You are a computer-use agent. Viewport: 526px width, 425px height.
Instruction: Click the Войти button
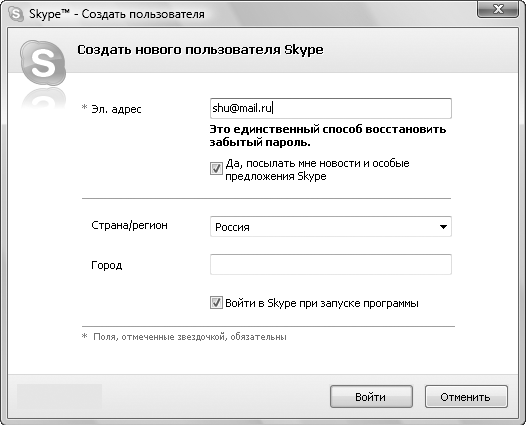coord(371,397)
